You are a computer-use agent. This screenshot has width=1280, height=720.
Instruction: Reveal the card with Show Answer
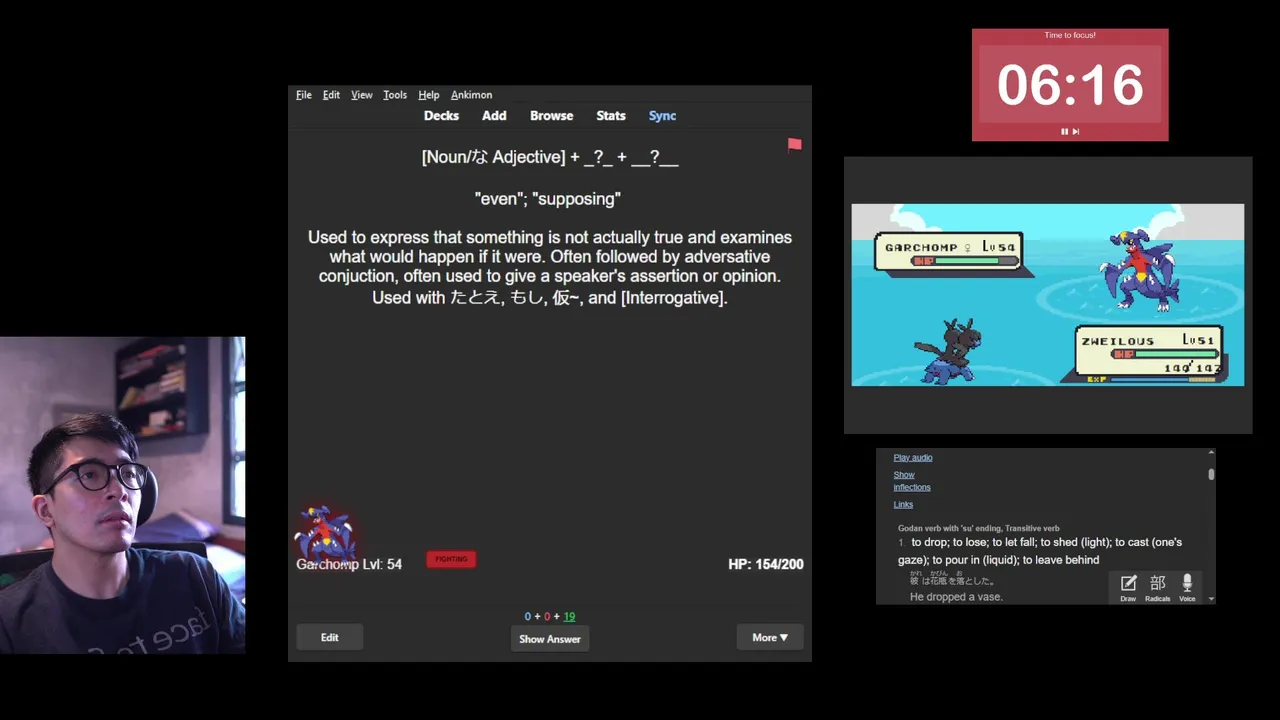[x=550, y=639]
